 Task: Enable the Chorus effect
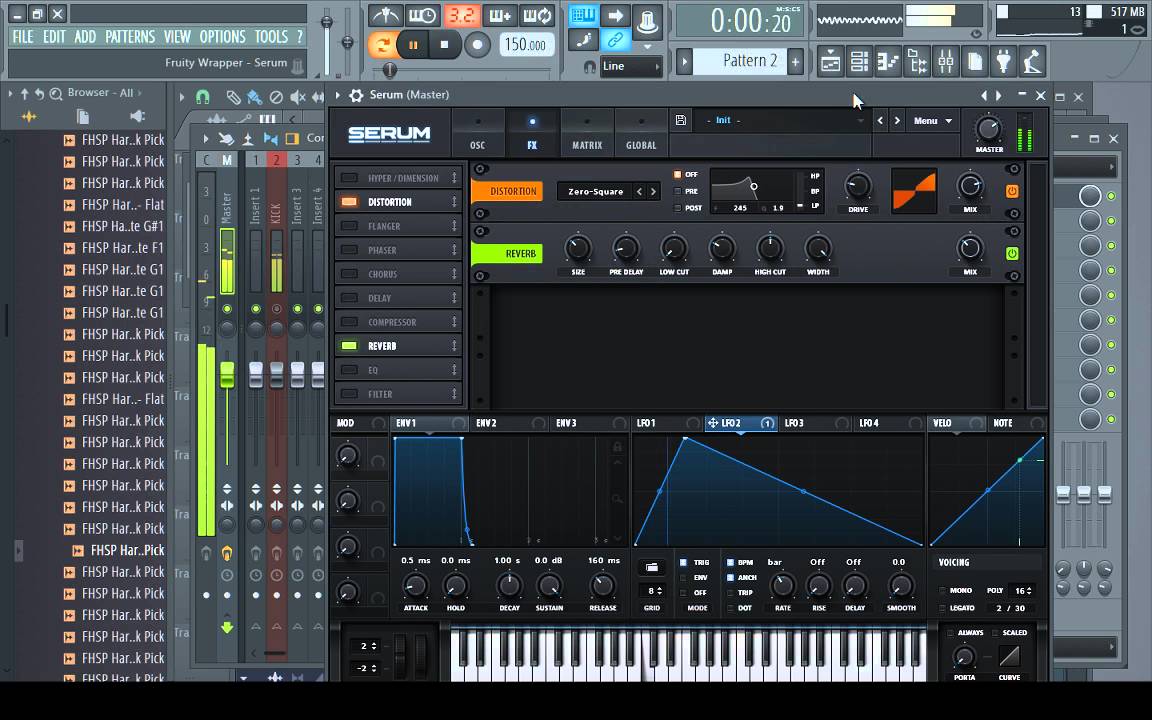pos(350,273)
